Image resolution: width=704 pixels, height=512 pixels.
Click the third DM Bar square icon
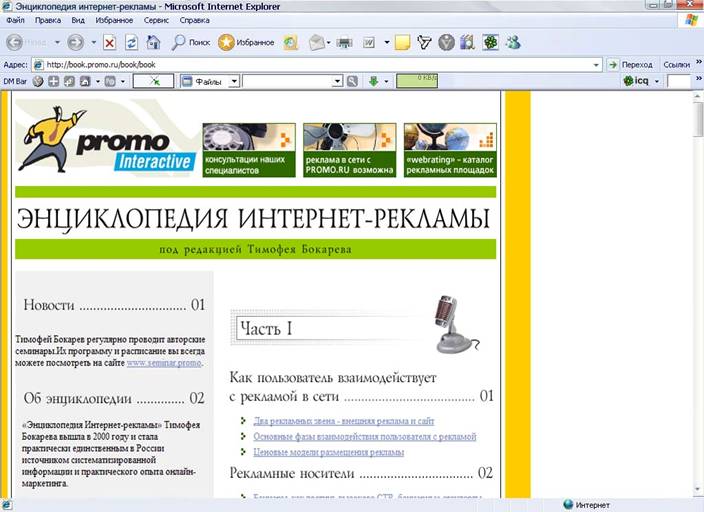(x=69, y=81)
